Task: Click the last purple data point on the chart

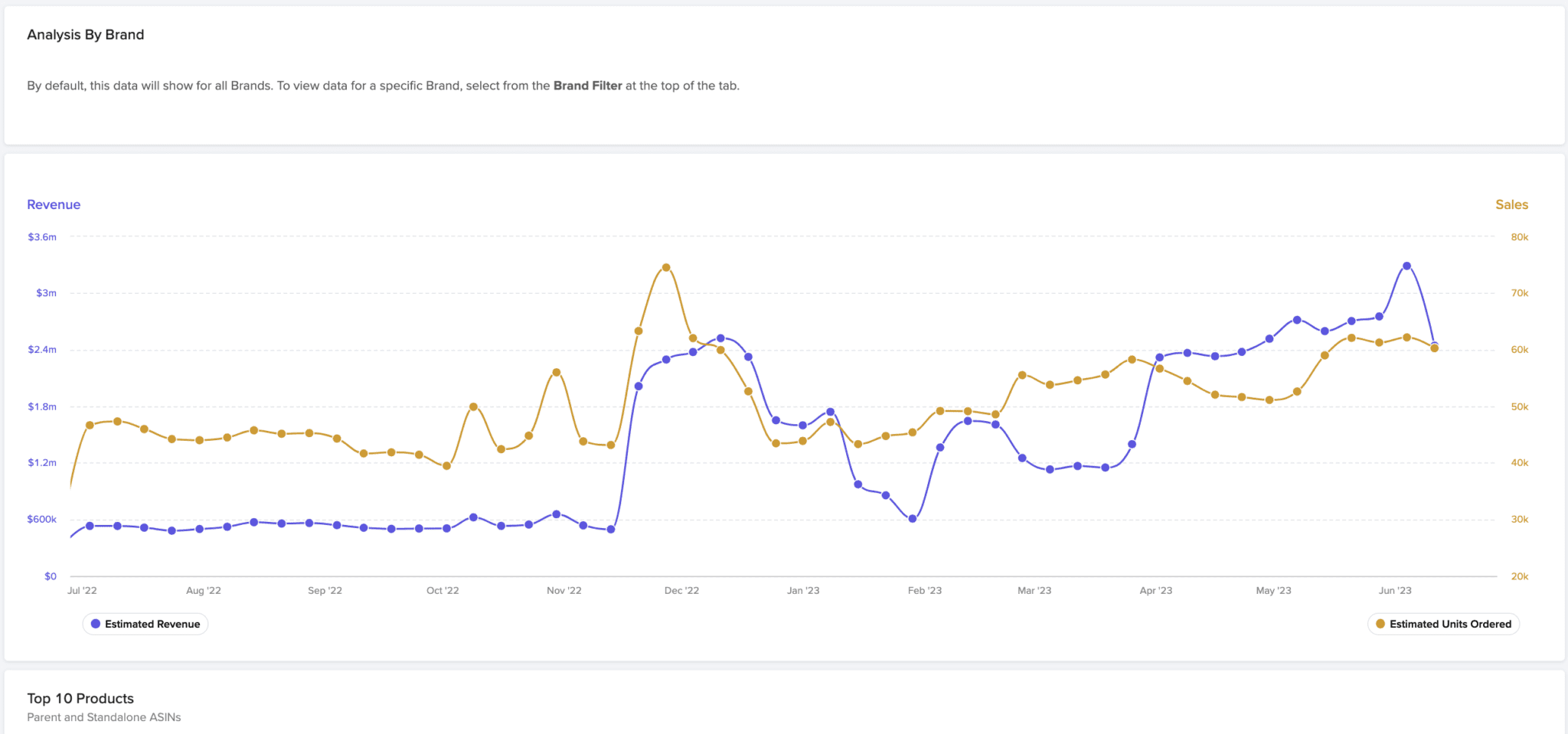Action: (1434, 343)
